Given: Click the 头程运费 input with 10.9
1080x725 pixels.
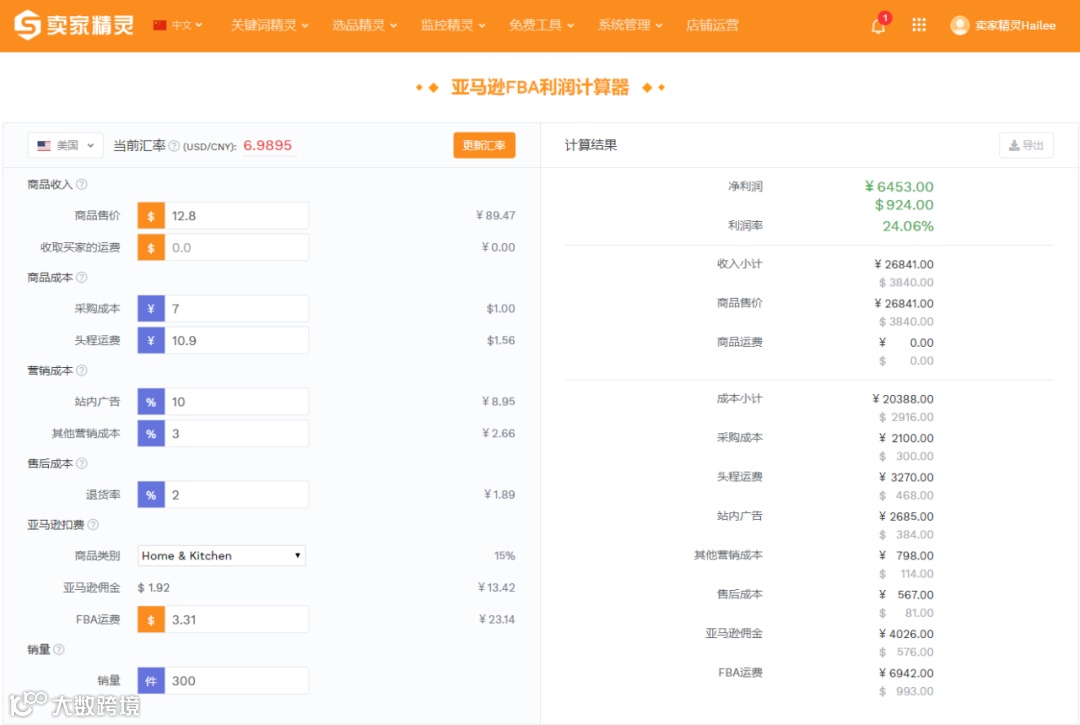Looking at the screenshot, I should click(236, 340).
